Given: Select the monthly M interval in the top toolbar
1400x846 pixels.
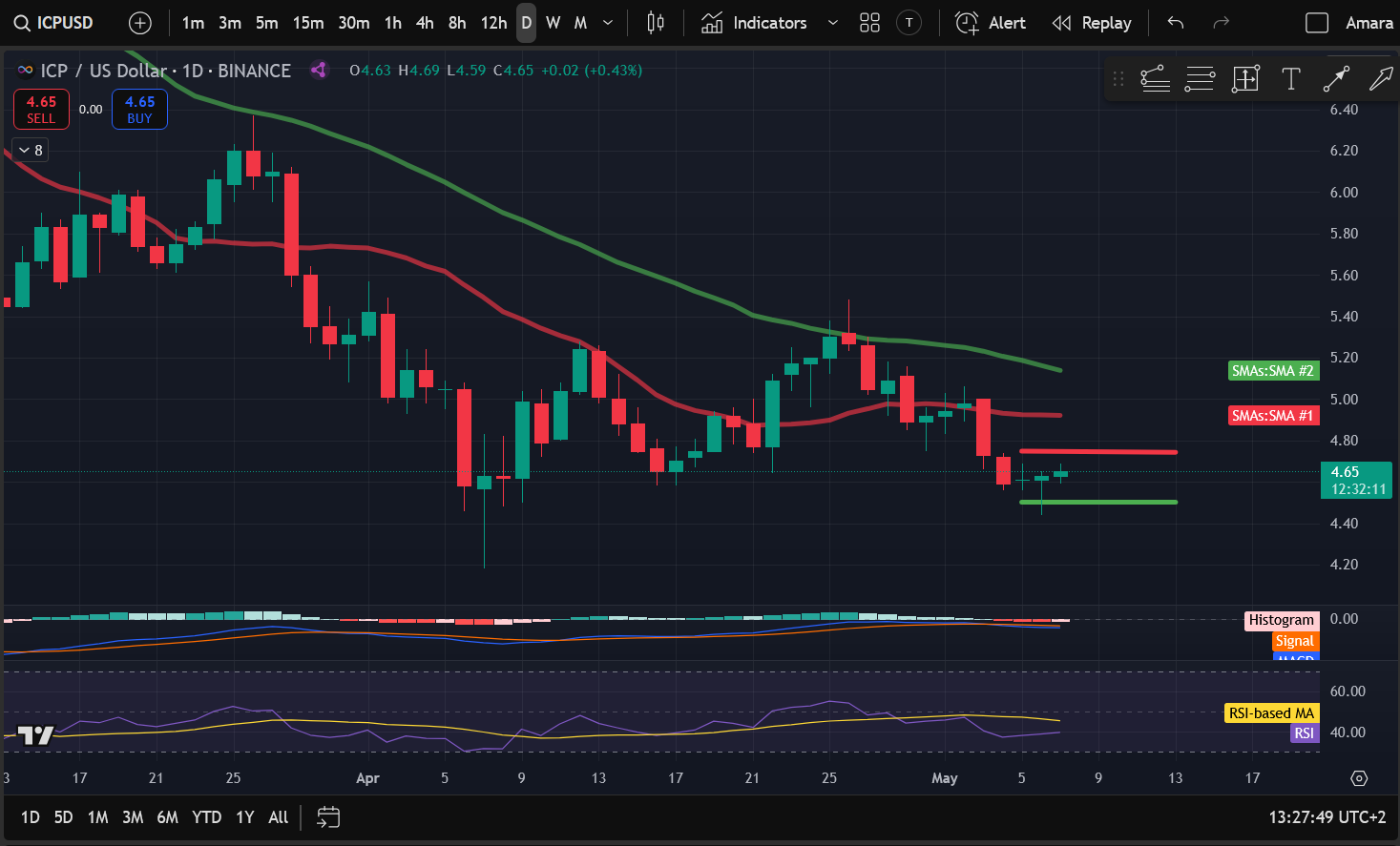Looking at the screenshot, I should (580, 23).
